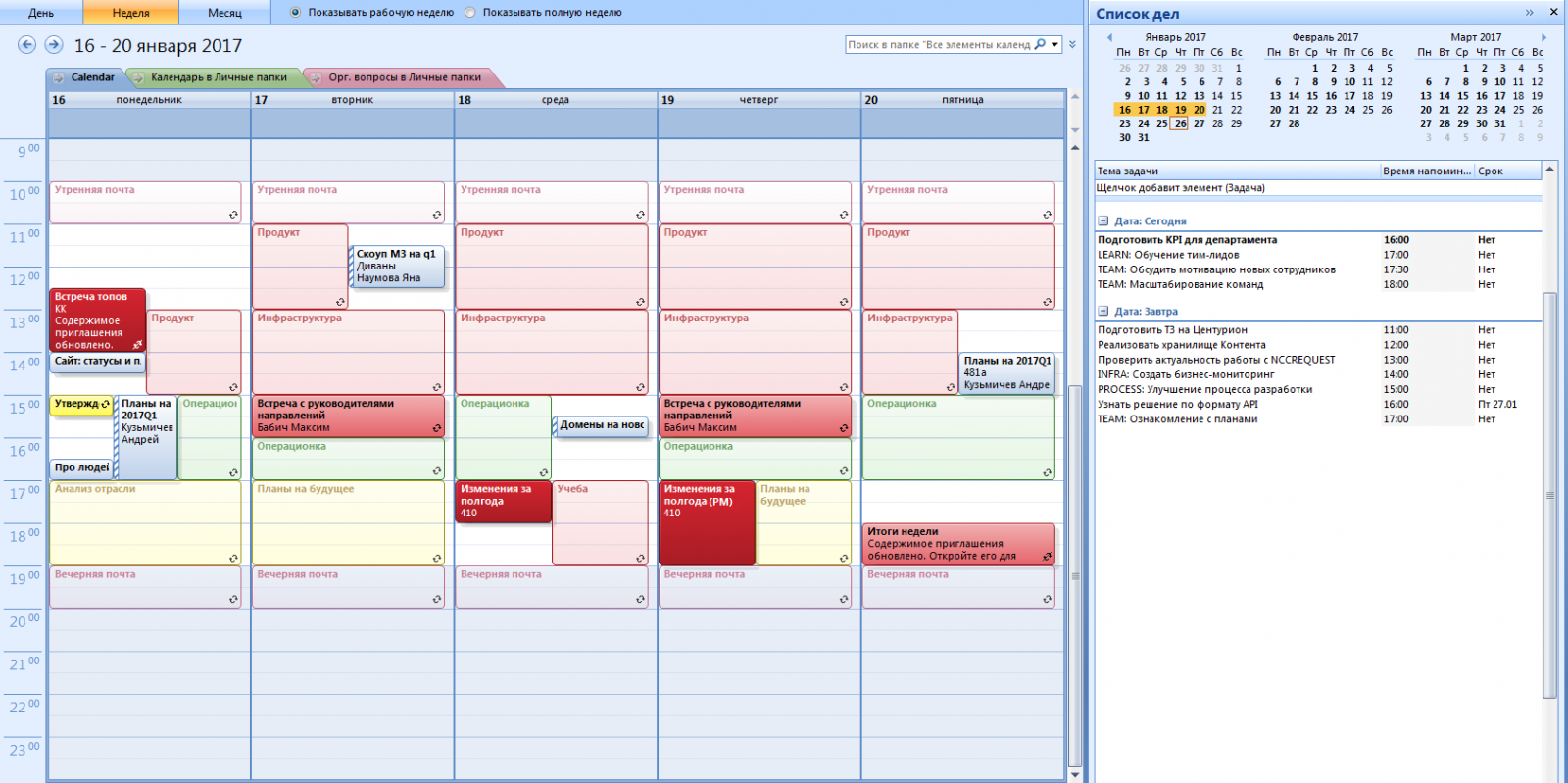Select Домены на нов event Wednesday
The image size is (1568, 783).
(601, 425)
